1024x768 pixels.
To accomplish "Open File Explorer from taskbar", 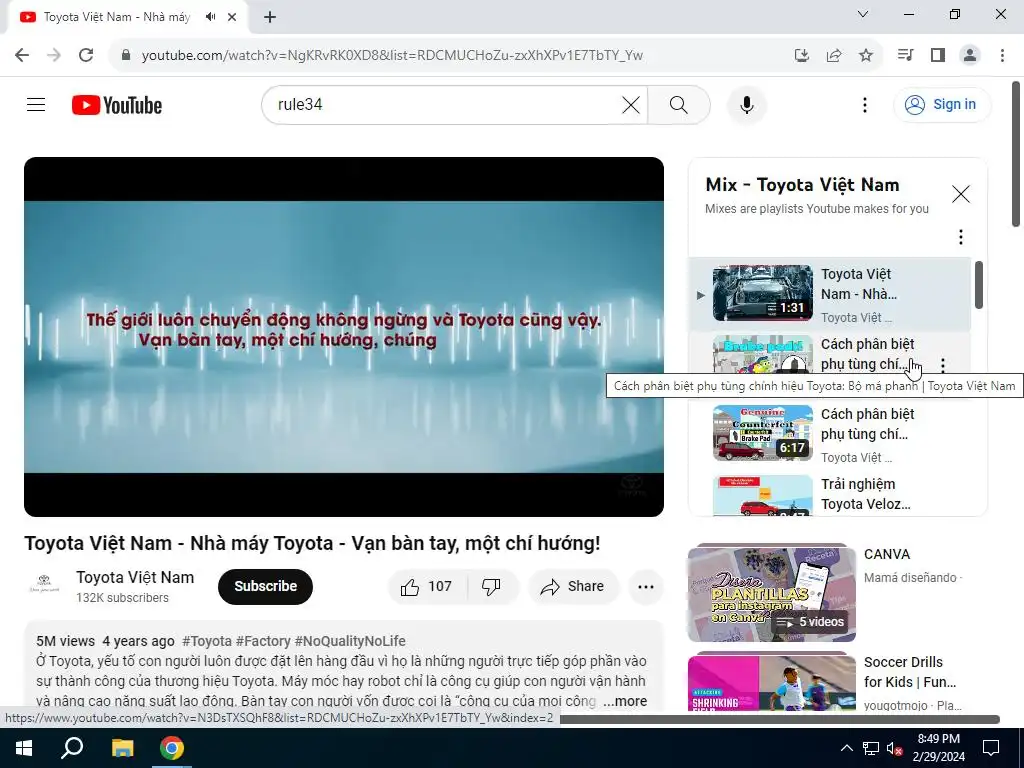I will [x=122, y=748].
